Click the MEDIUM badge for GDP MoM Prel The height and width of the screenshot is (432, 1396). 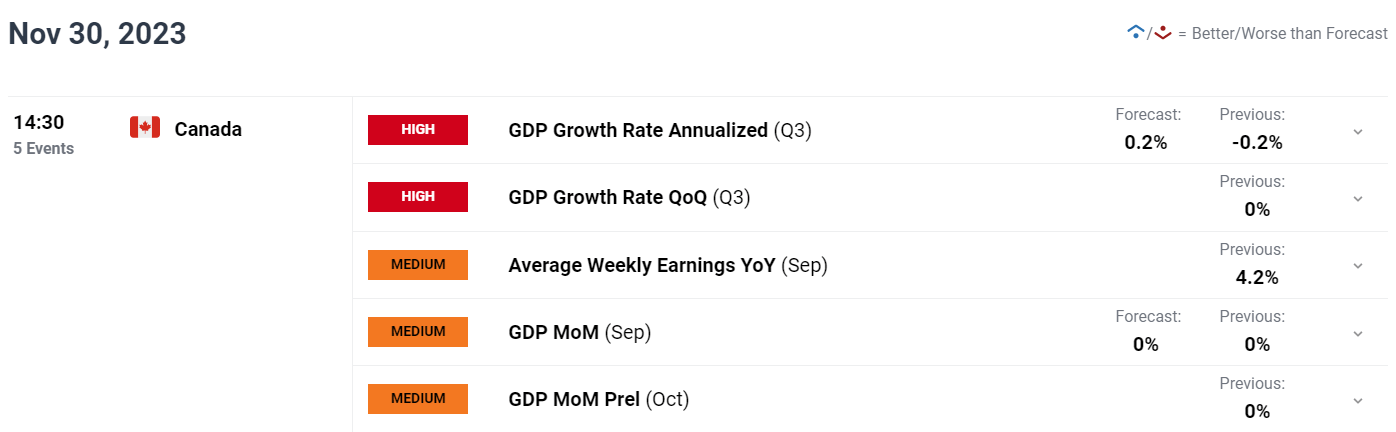(418, 398)
